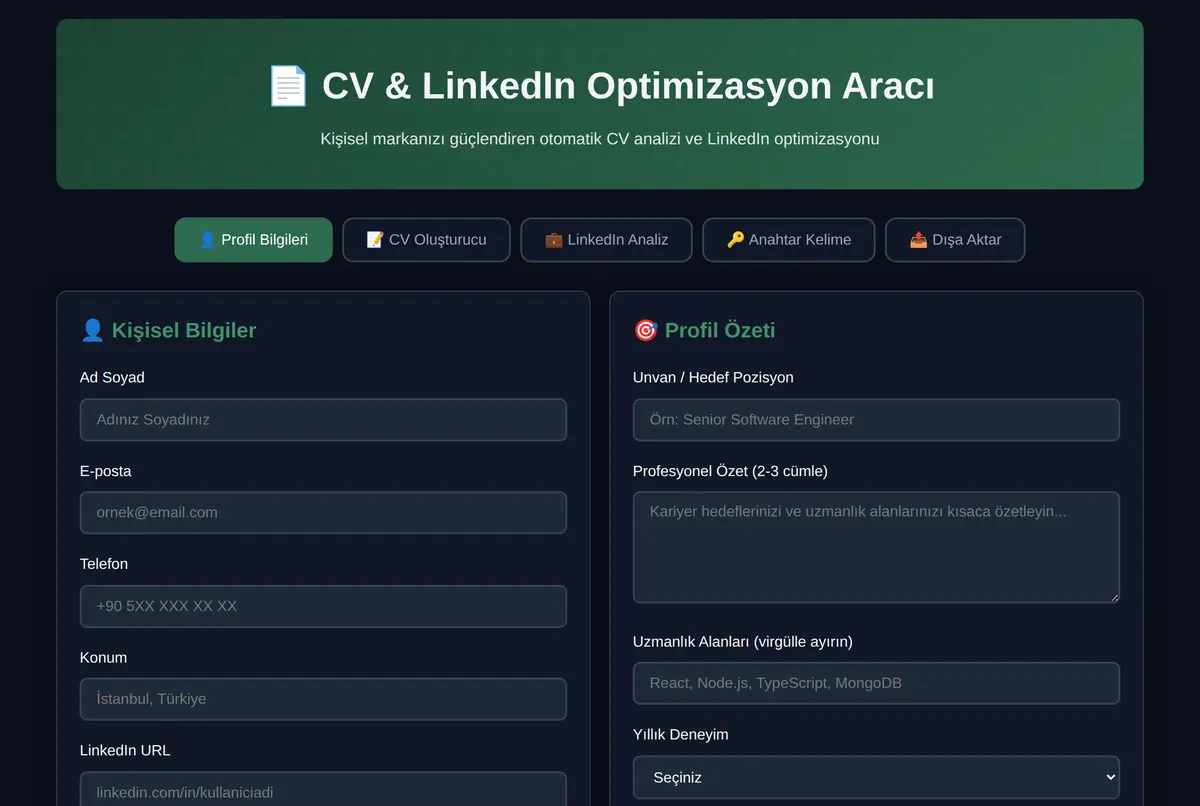Open the Yıllık Deneyim dropdown
This screenshot has height=806, width=1200.
pos(876,777)
